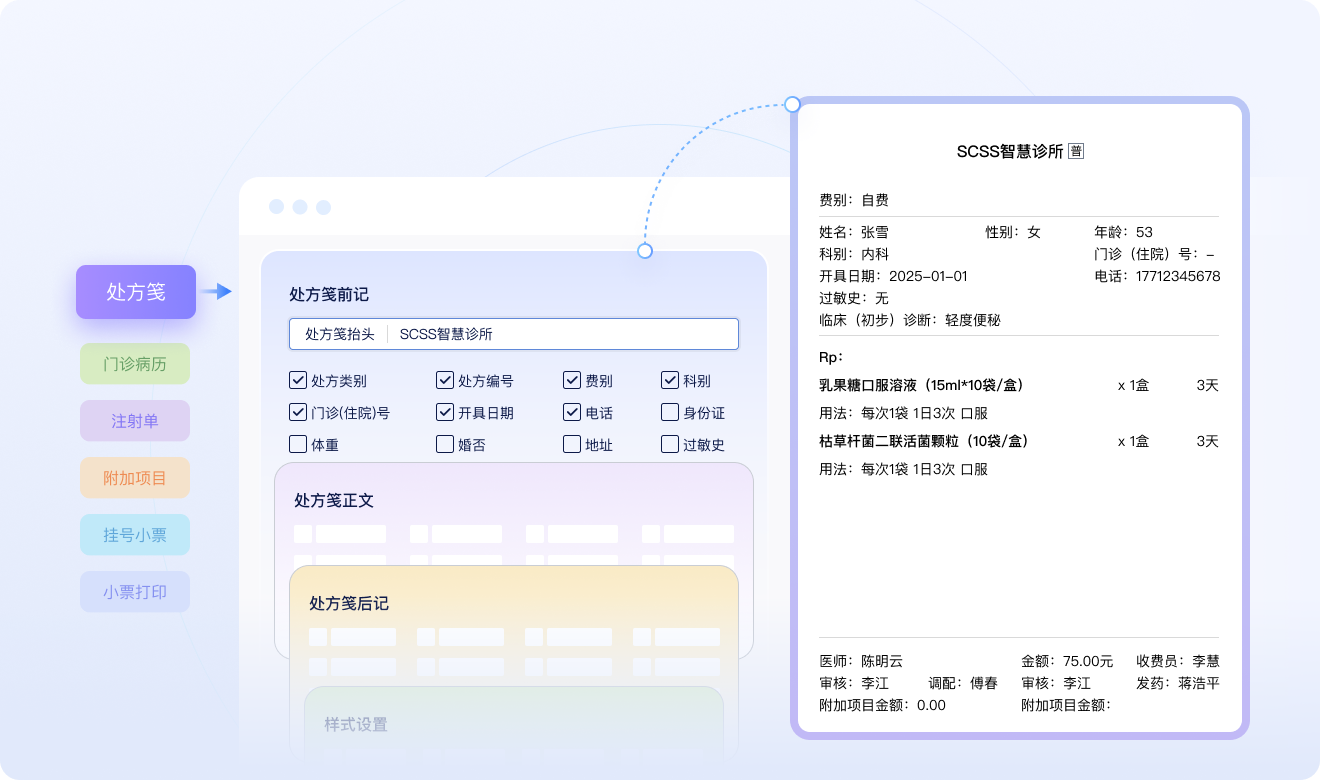Viewport: 1320px width, 780px height.
Task: Expand the 样式设置 panel
Action: [356, 724]
